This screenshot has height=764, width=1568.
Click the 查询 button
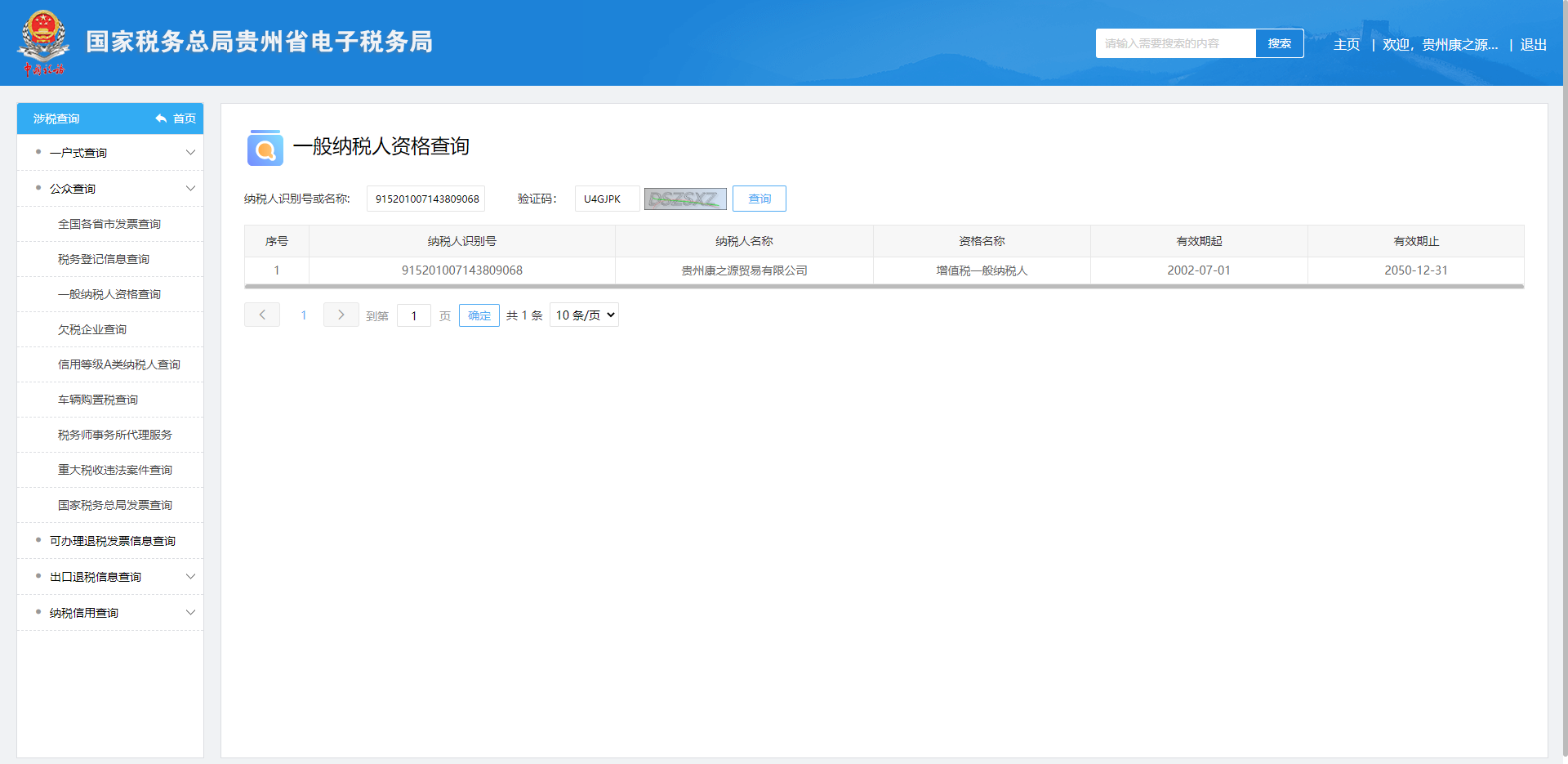759,199
